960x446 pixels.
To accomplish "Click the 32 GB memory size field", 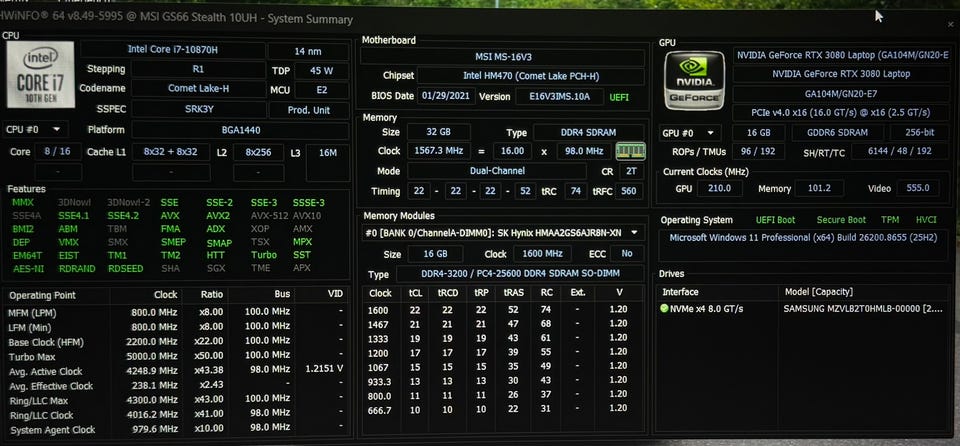I will tap(438, 132).
